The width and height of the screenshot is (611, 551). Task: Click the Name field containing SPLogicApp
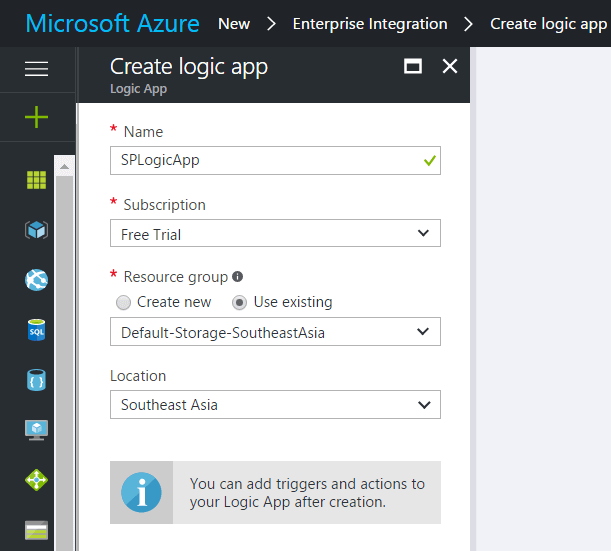pos(265,160)
